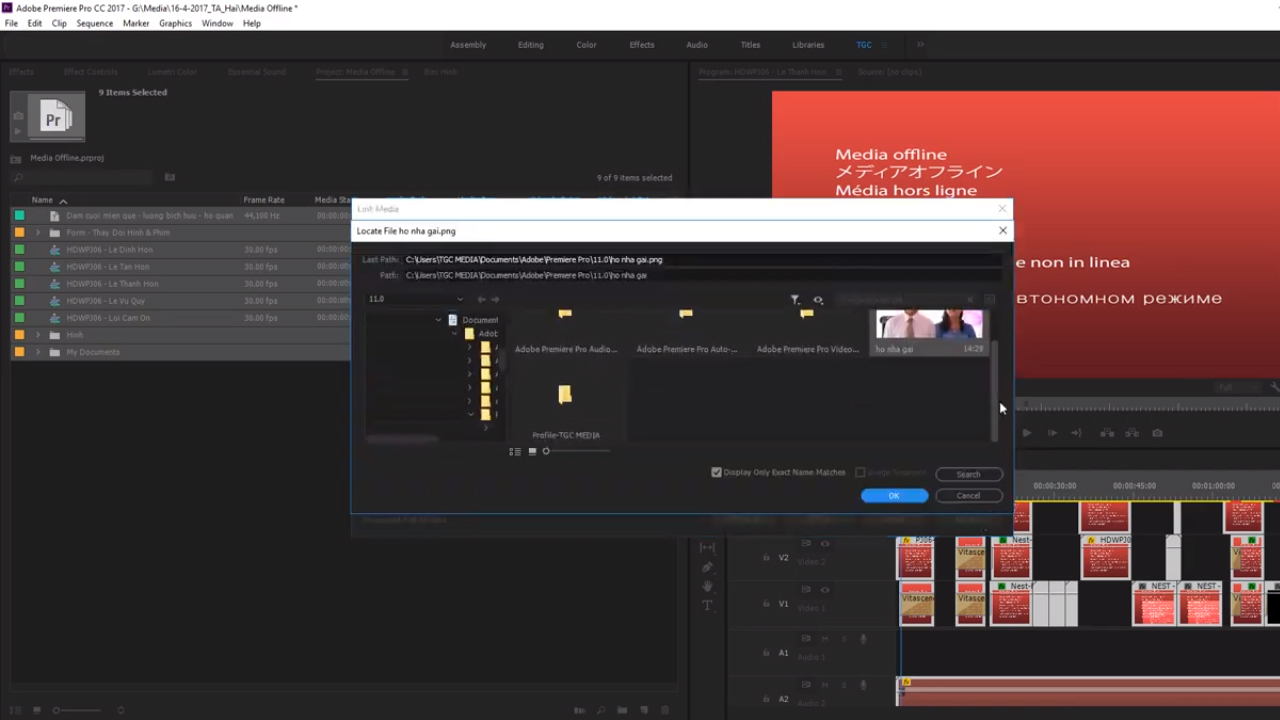Click Go to Out point button
The image size is (1280, 720).
tap(1076, 433)
